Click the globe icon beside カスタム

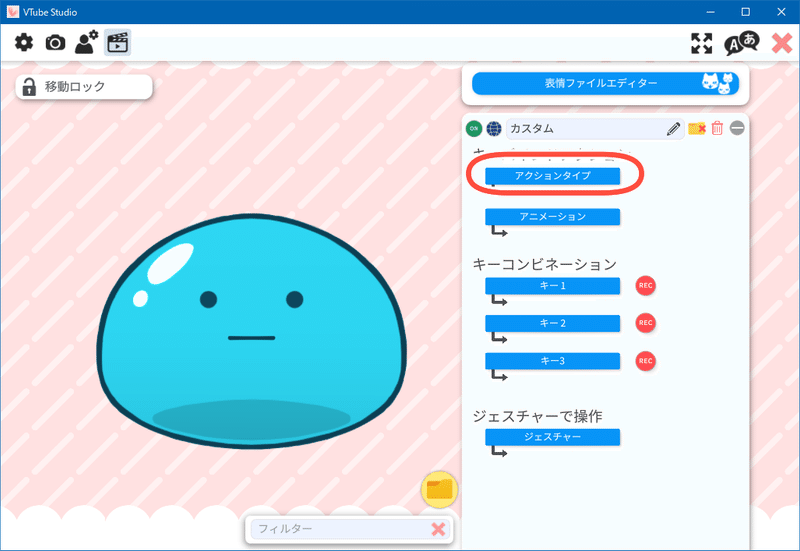click(494, 129)
